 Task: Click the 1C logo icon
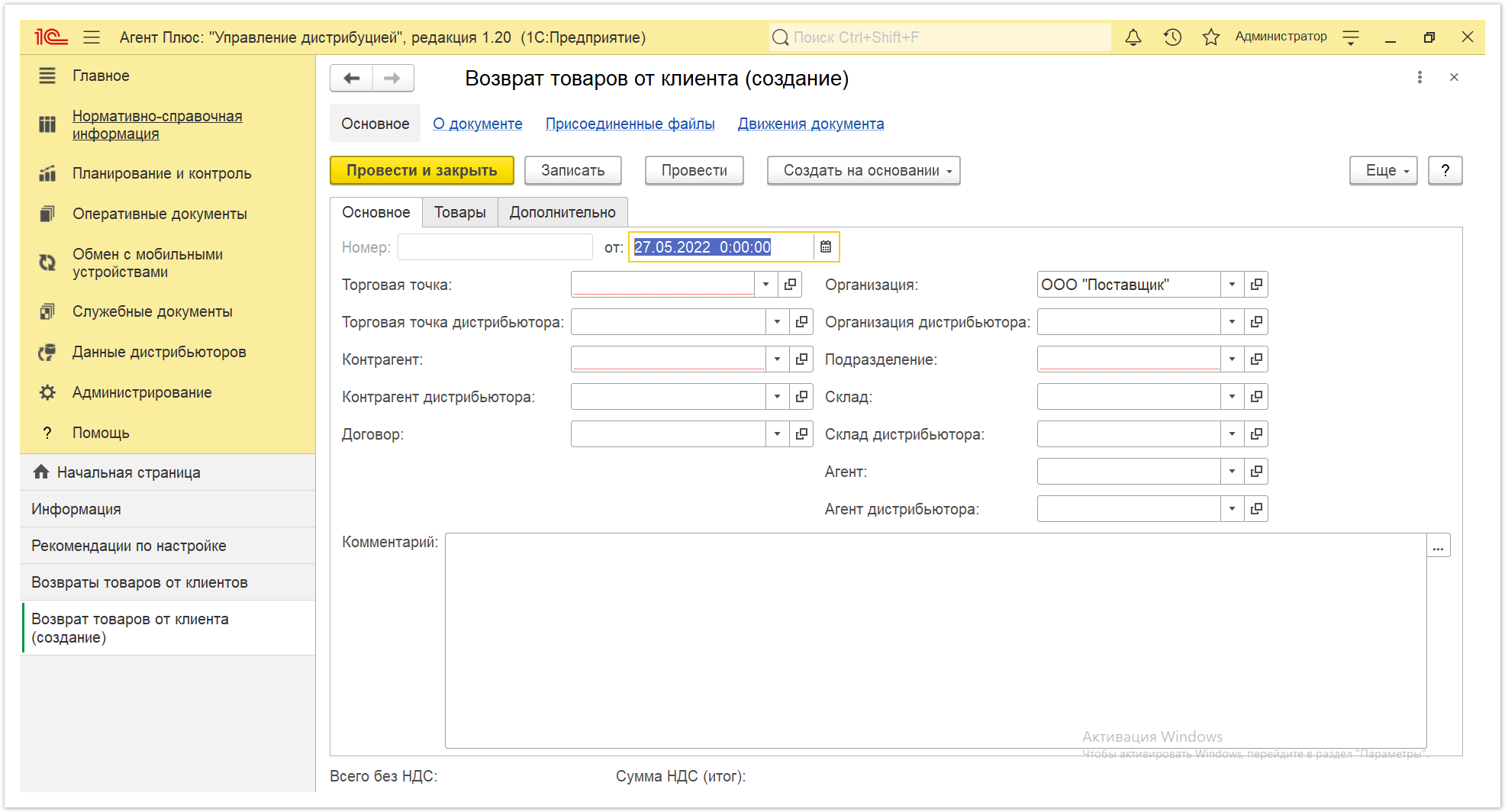[x=50, y=37]
